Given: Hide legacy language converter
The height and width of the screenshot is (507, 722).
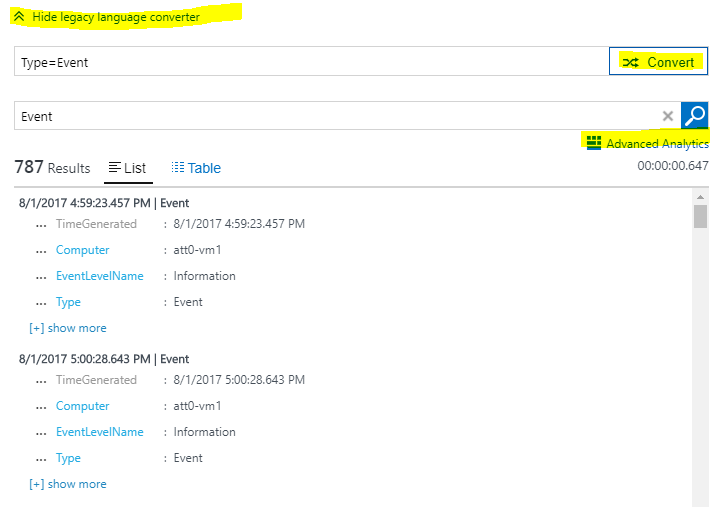Looking at the screenshot, I should click(x=115, y=17).
